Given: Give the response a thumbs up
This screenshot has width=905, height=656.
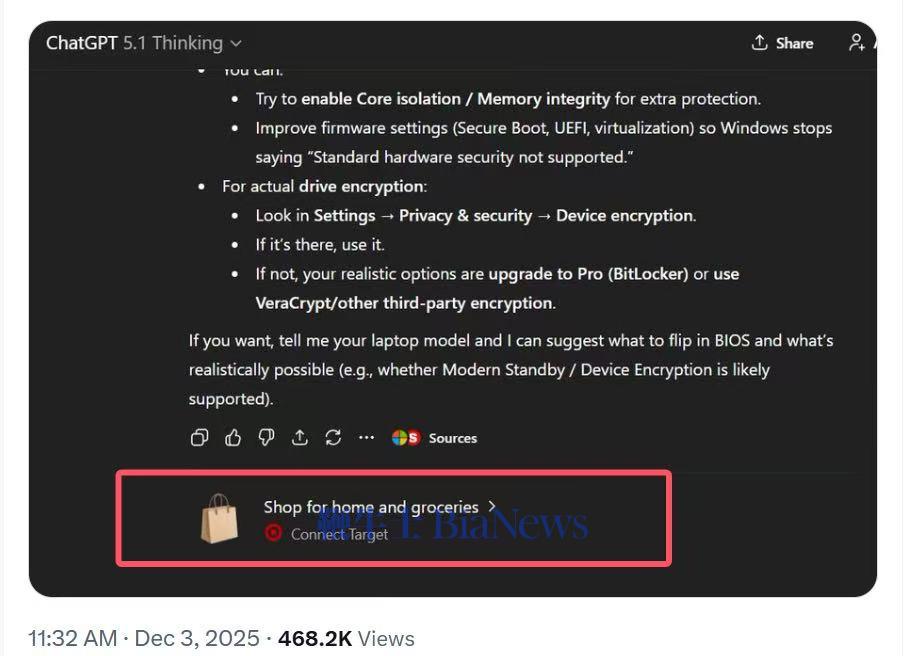Looking at the screenshot, I should click(233, 438).
